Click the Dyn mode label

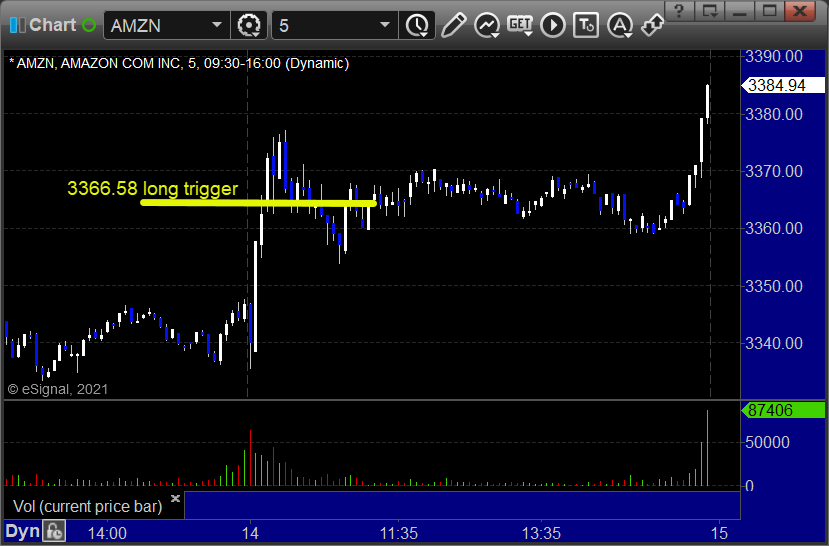pos(22,531)
